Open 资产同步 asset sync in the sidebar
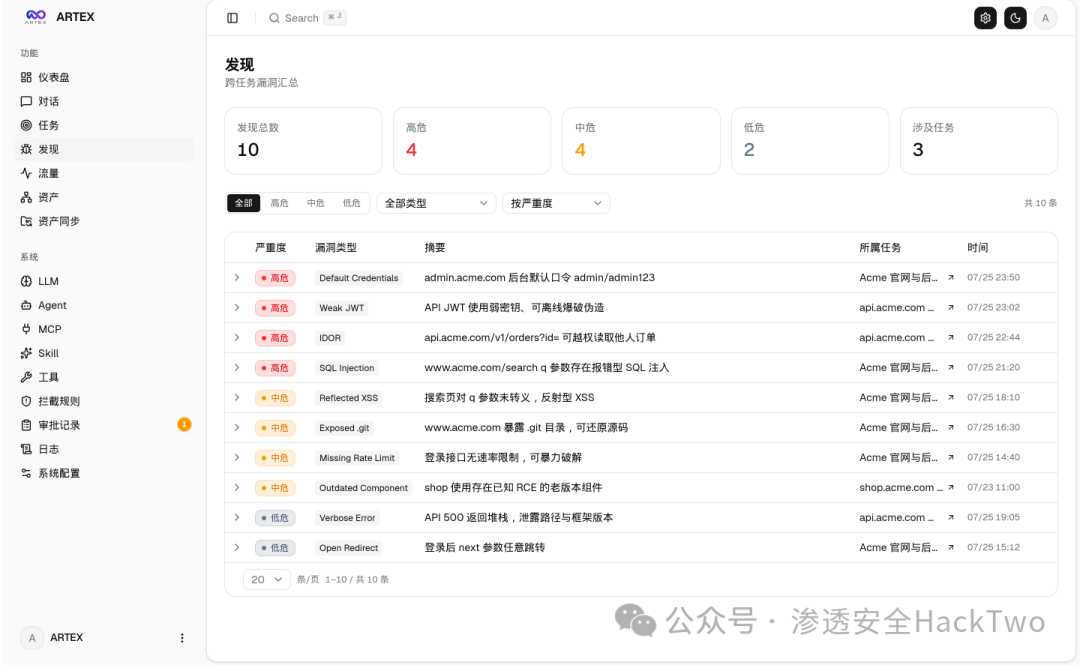The height and width of the screenshot is (665, 1080). tap(104, 221)
